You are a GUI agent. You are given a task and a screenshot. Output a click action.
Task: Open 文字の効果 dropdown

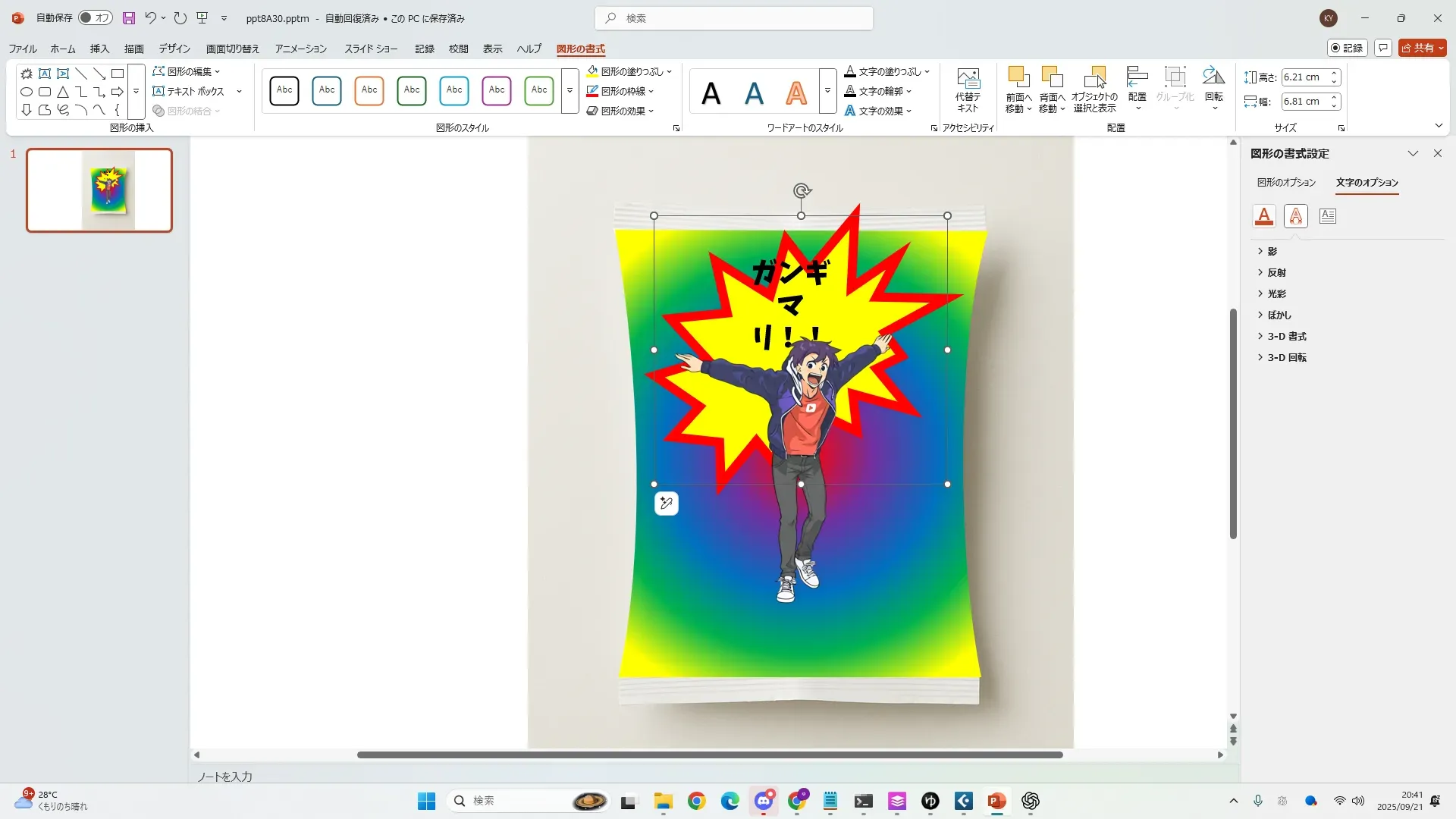tap(880, 111)
